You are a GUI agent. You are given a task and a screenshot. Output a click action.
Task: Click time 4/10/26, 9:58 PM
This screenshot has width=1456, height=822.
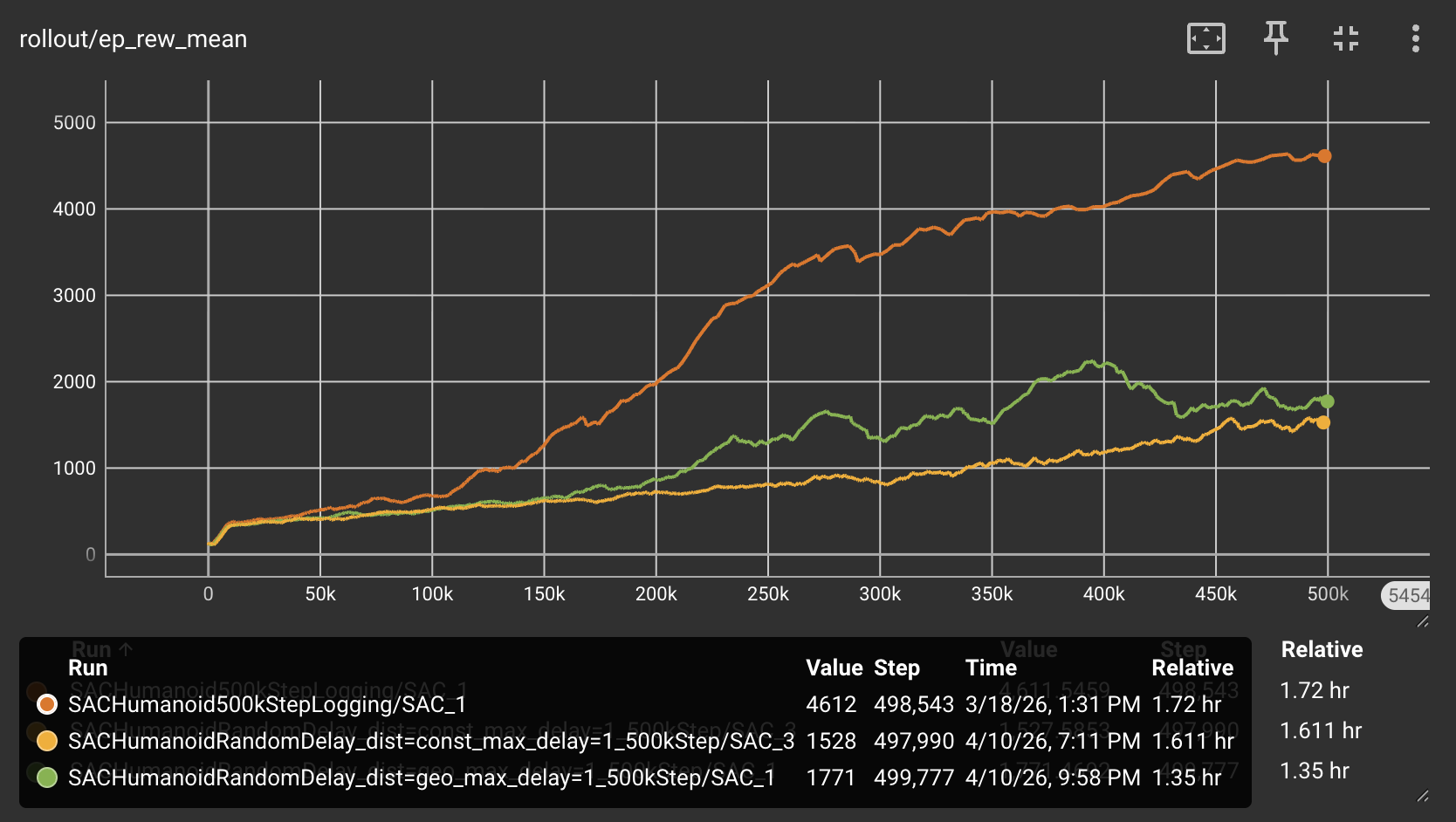point(1053,777)
